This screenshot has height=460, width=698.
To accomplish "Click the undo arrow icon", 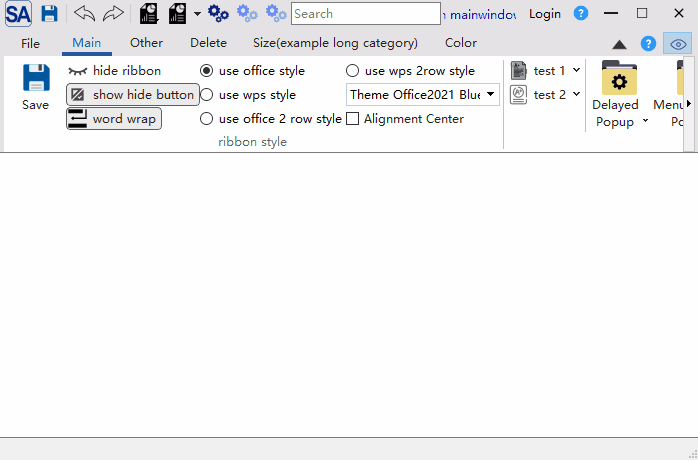I will tap(85, 14).
